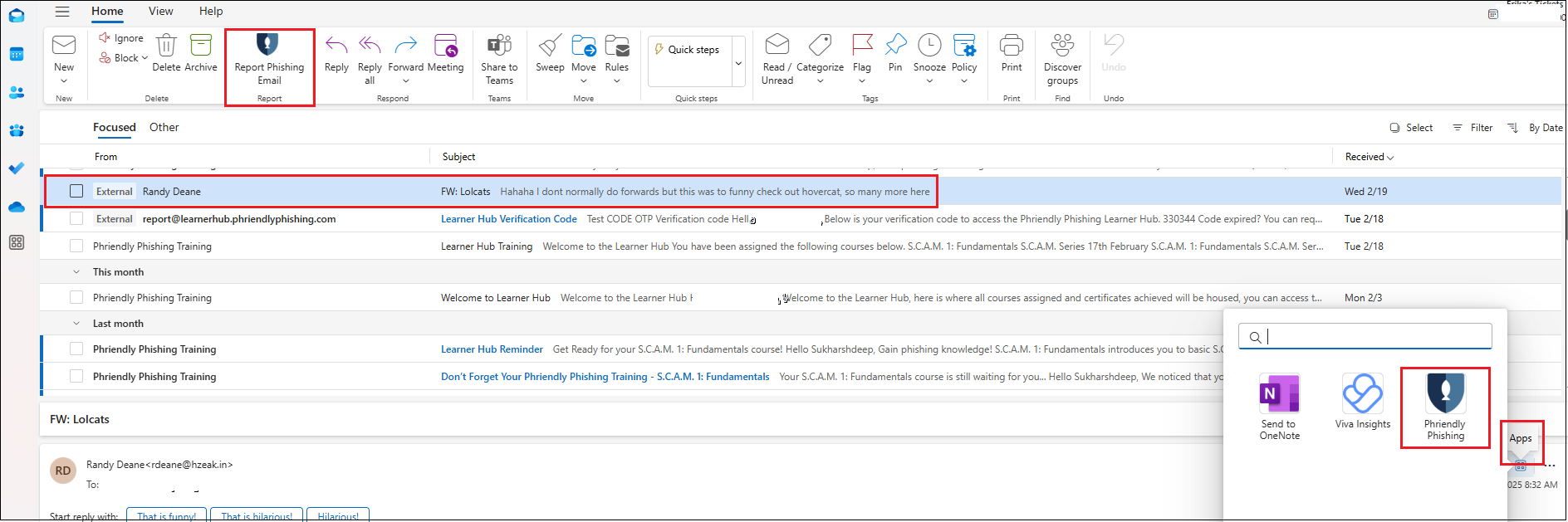Switch to the View ribbon tab
Image resolution: width=1568 pixels, height=522 pixels.
pyautogui.click(x=160, y=11)
